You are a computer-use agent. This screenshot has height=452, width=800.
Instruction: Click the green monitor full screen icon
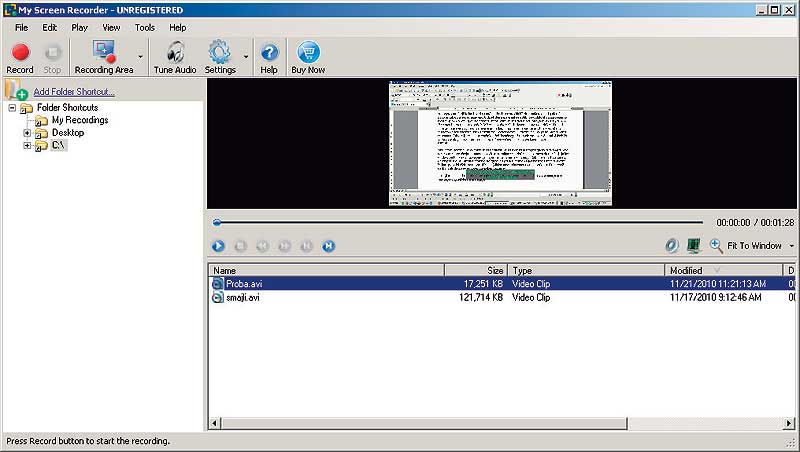(x=693, y=246)
